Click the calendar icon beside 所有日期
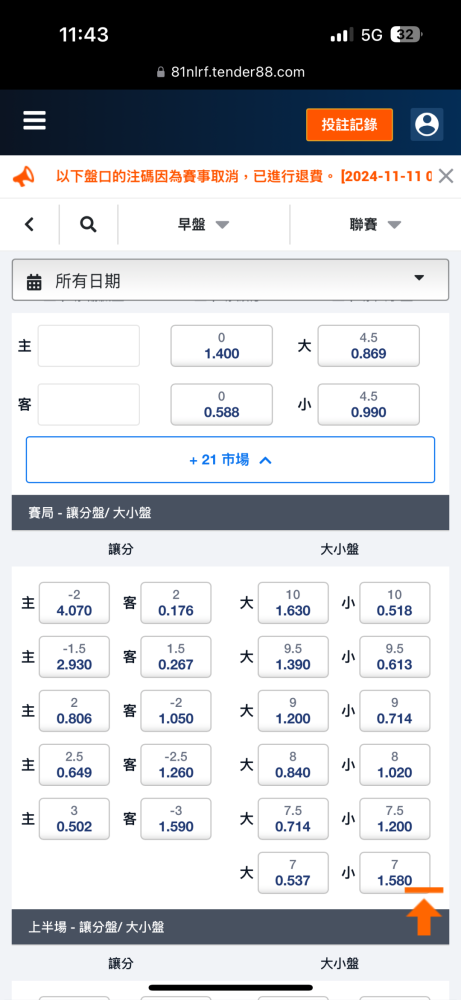Viewport: 461px width, 1000px height. [34, 281]
